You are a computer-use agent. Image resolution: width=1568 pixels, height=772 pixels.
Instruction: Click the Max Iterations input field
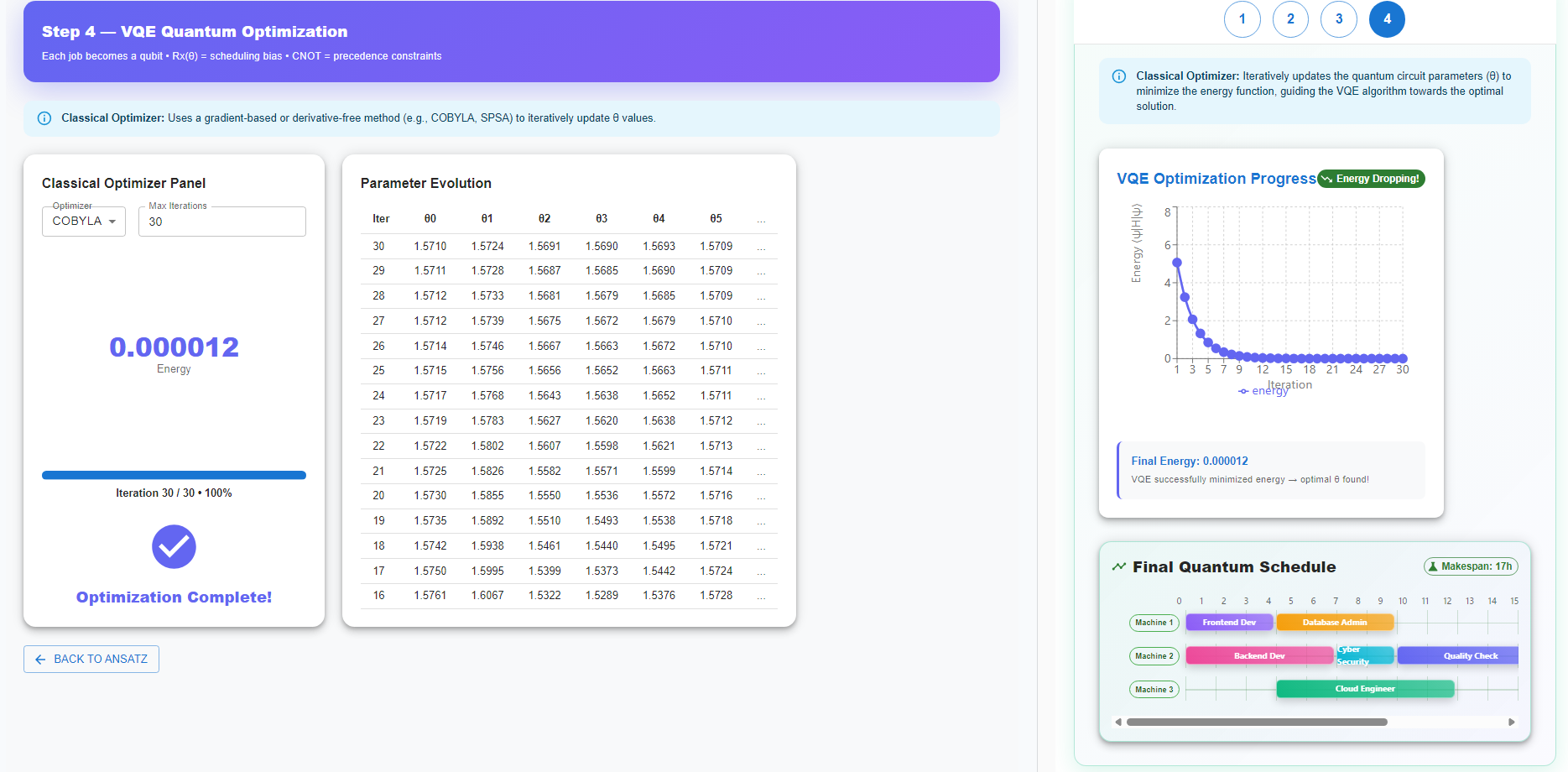click(222, 222)
